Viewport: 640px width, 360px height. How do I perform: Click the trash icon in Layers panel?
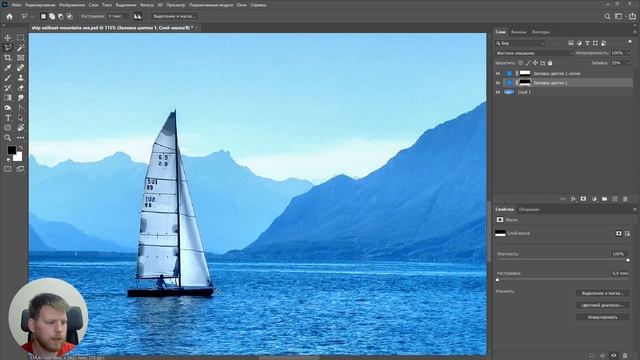pos(625,199)
